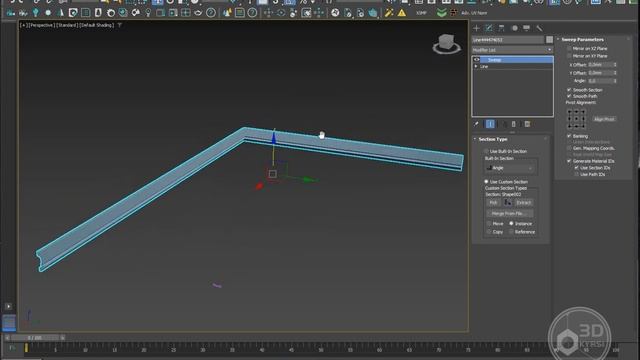
Task: Click the teapot toolbar icon
Action: click(373, 13)
